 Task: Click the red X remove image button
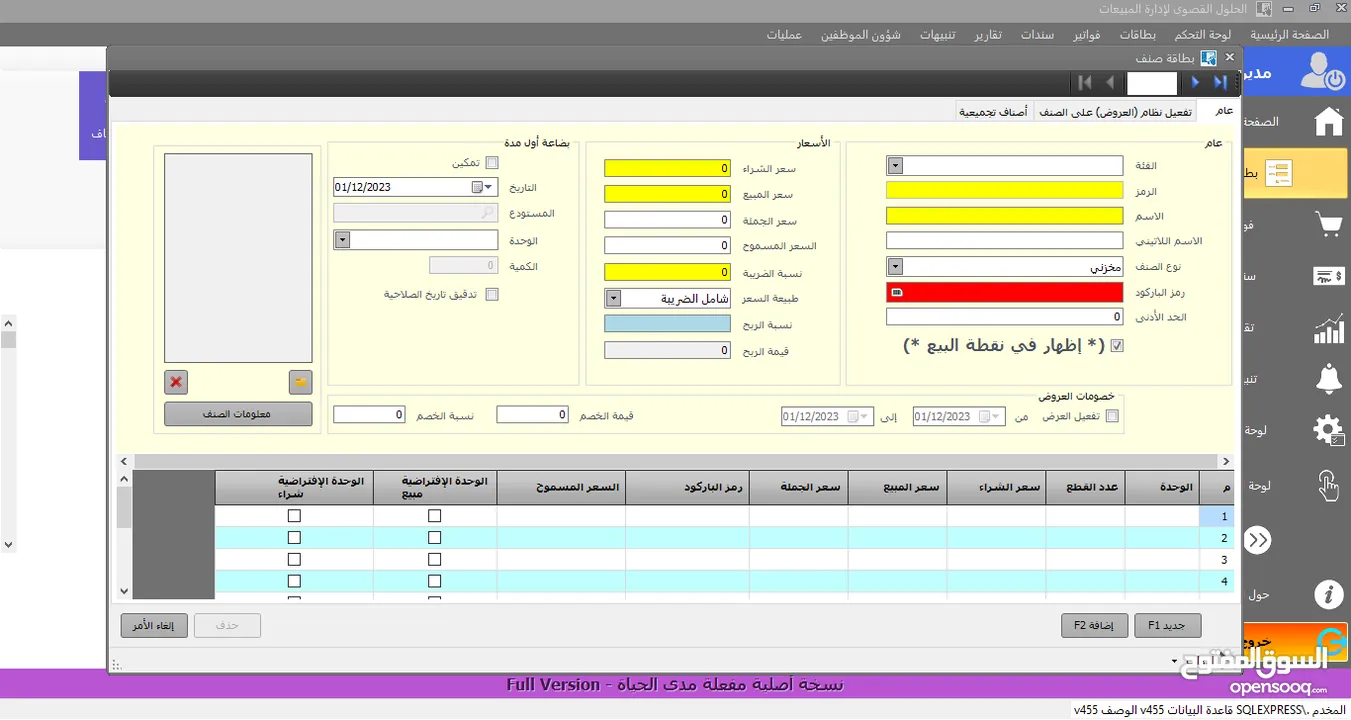176,382
